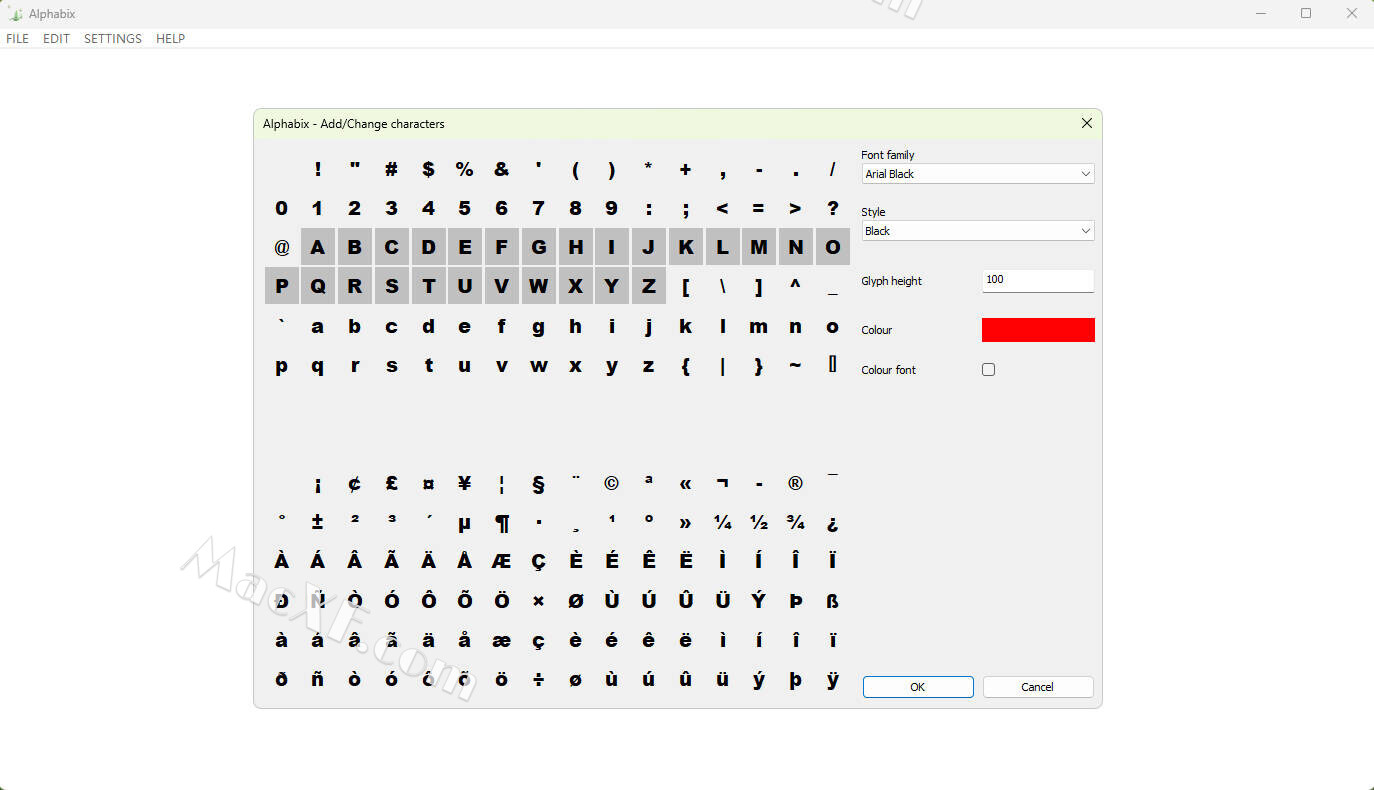Select the digit 0 glyph
This screenshot has width=1374, height=790.
281,208
